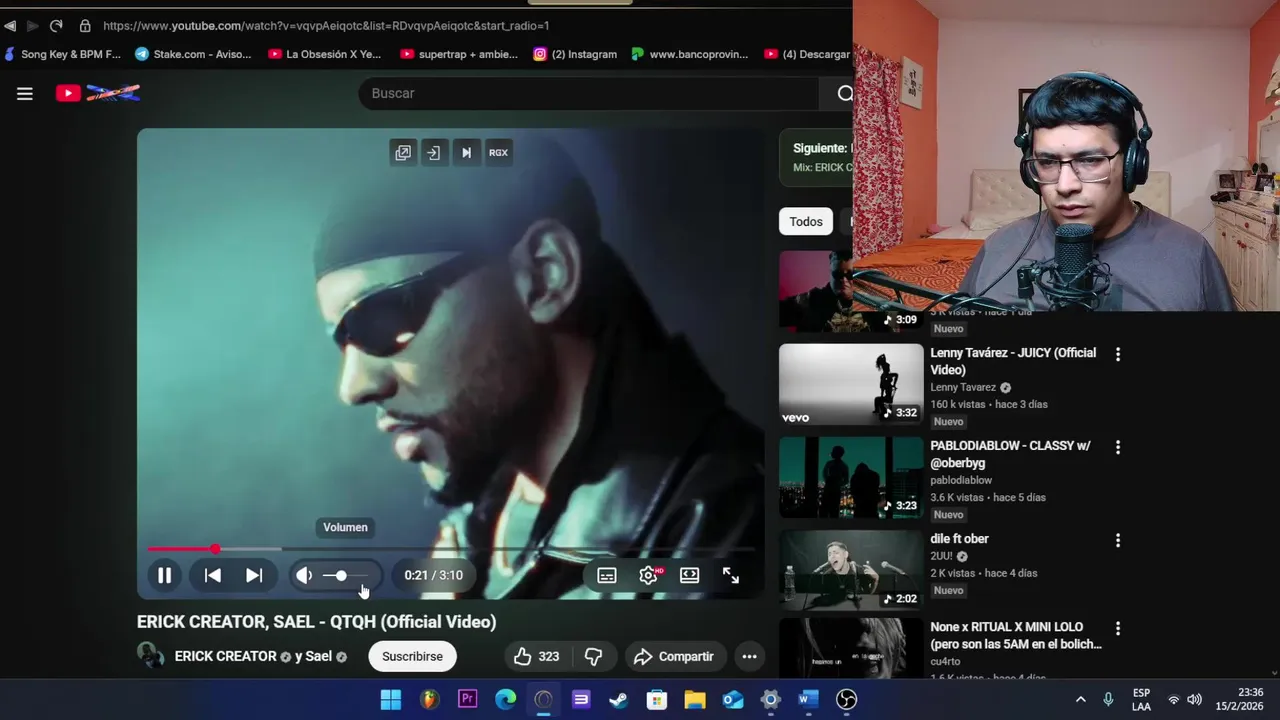Mute the player with the speaker icon
Image resolution: width=1280 pixels, height=720 pixels.
[304, 575]
